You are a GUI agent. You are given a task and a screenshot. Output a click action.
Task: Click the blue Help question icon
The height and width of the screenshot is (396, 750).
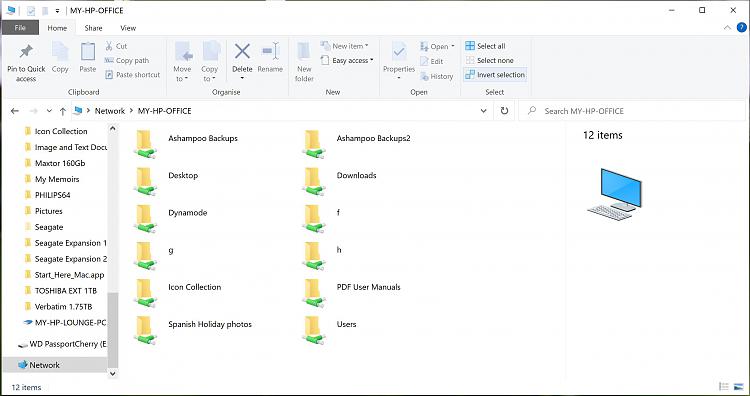pyautogui.click(x=741, y=28)
